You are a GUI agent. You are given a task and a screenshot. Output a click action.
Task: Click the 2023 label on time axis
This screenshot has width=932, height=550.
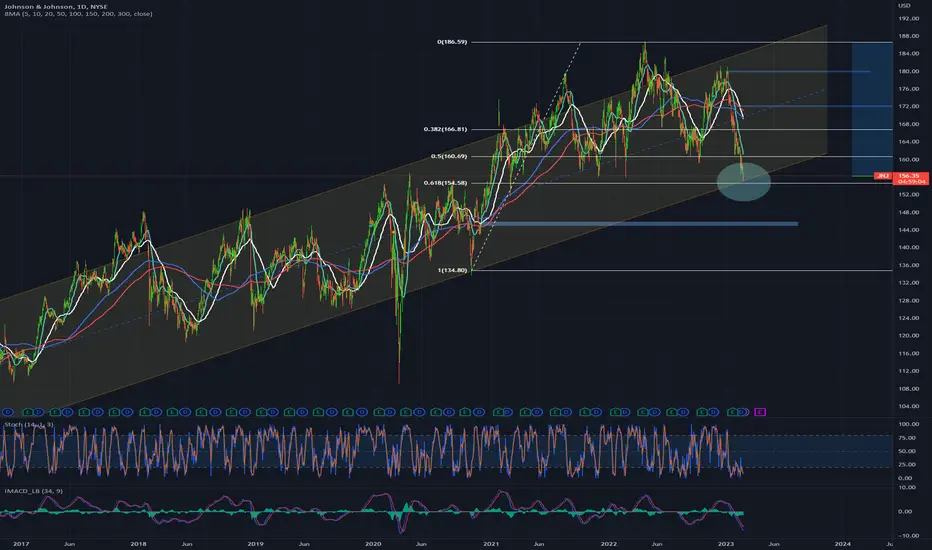pos(726,543)
